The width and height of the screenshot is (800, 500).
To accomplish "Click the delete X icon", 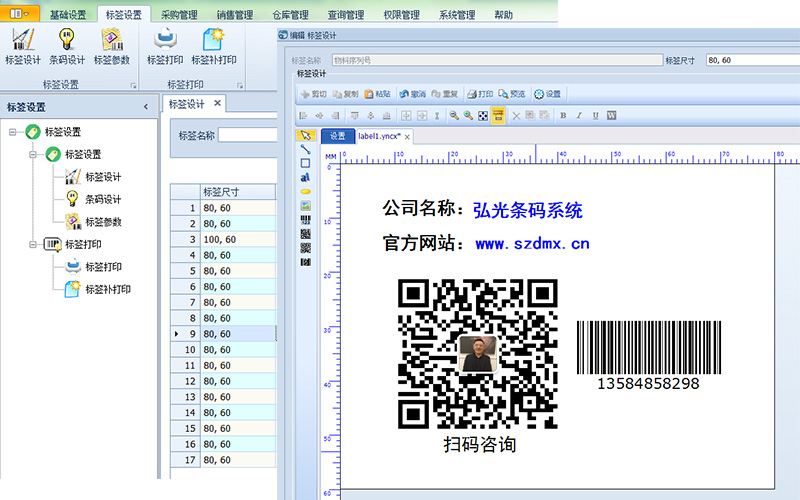I will coord(516,116).
